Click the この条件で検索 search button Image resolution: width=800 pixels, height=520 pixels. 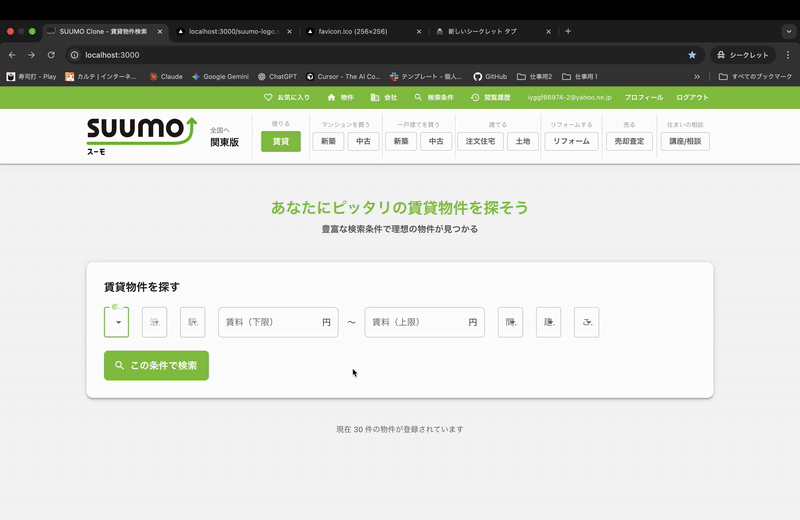point(156,365)
